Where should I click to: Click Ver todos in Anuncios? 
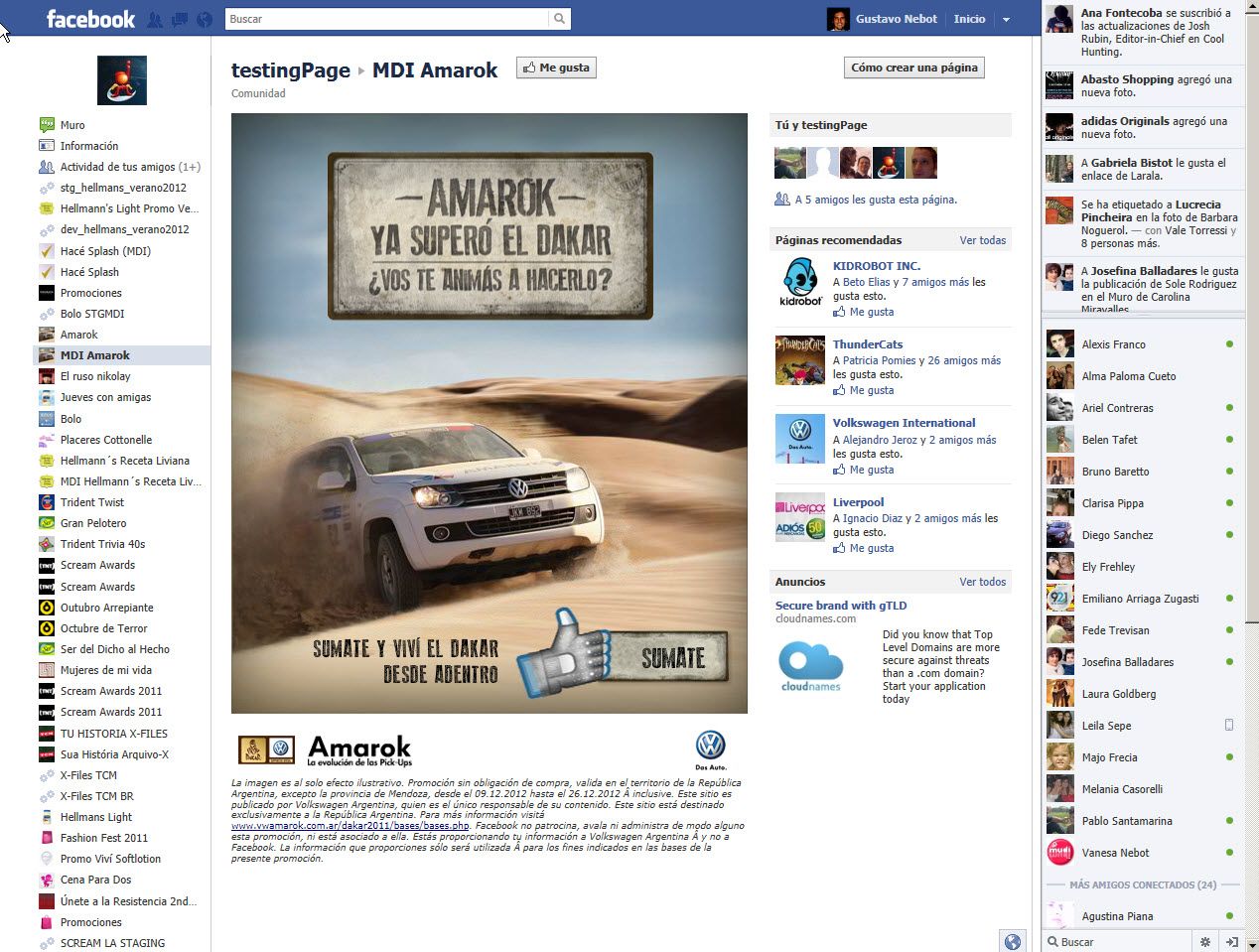coord(982,582)
